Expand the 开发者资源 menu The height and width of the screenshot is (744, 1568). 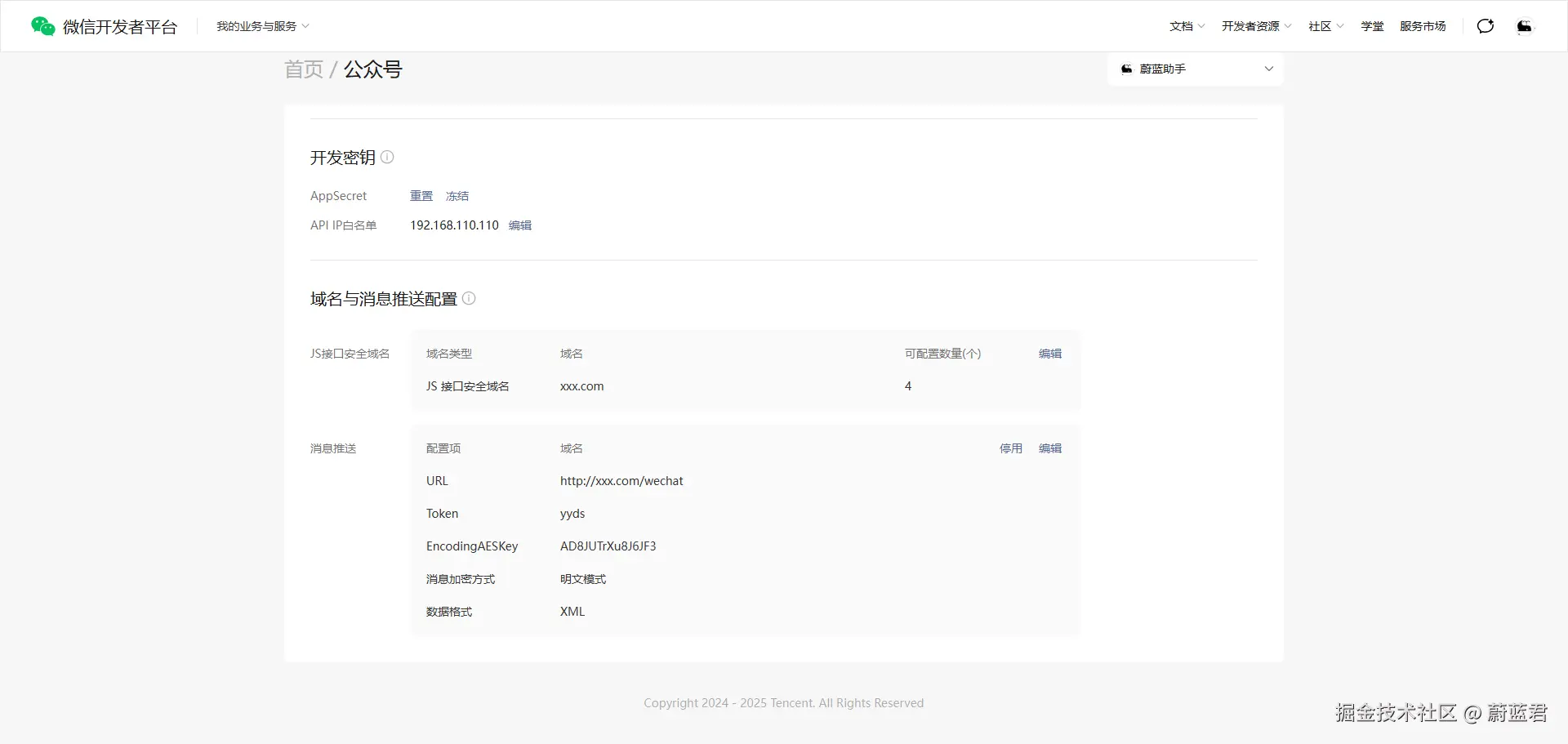click(x=1257, y=26)
